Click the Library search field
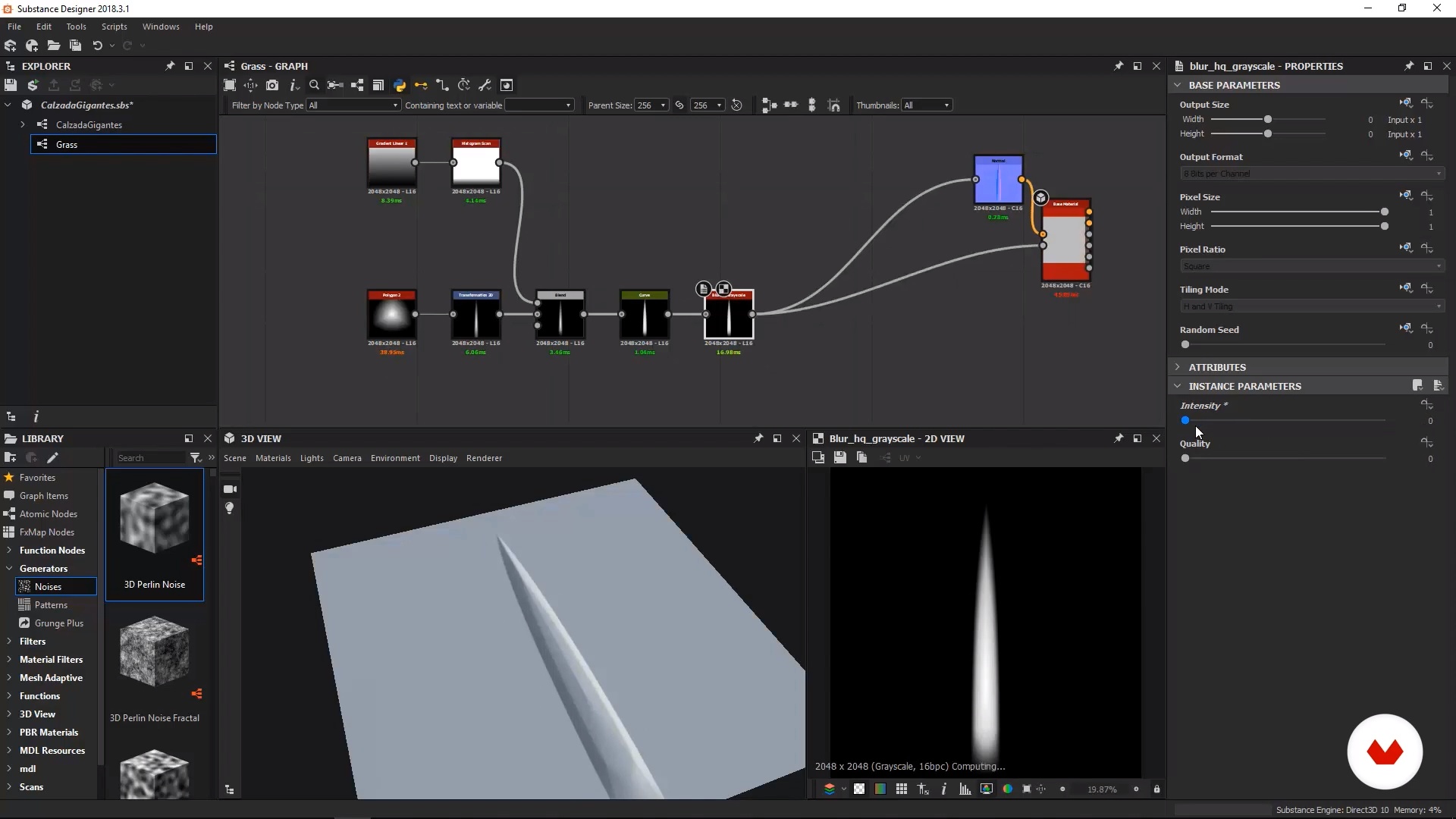The width and height of the screenshot is (1456, 819). [x=150, y=458]
